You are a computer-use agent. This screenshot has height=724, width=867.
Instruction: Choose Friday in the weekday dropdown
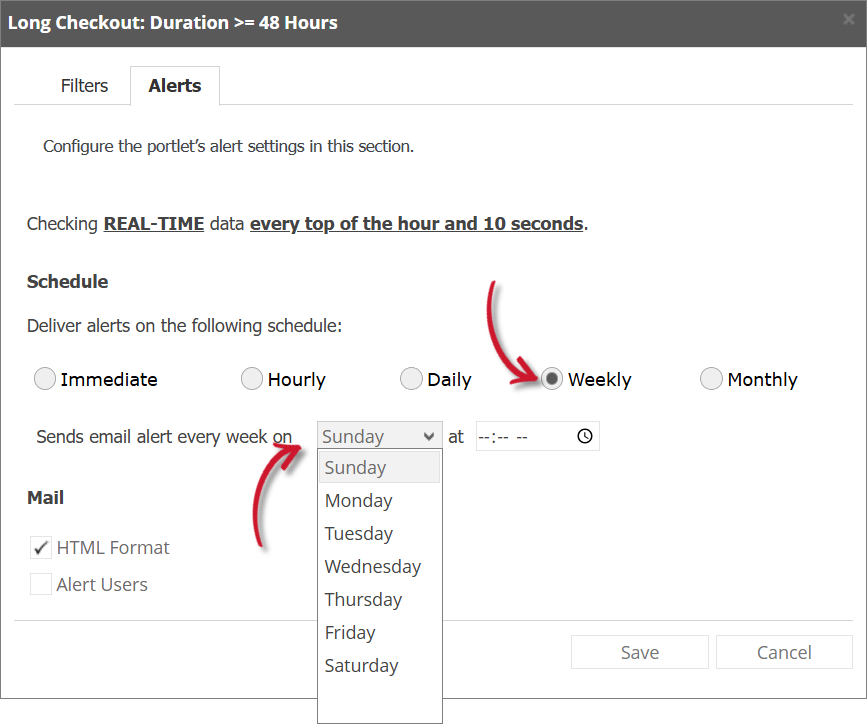350,632
